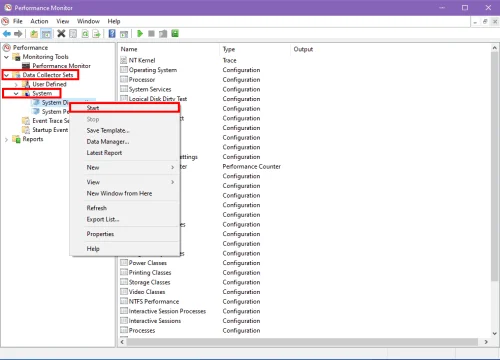This screenshot has width=500, height=360.
Task: Click the blue Help question-mark toolbar icon
Action: [x=112, y=34]
